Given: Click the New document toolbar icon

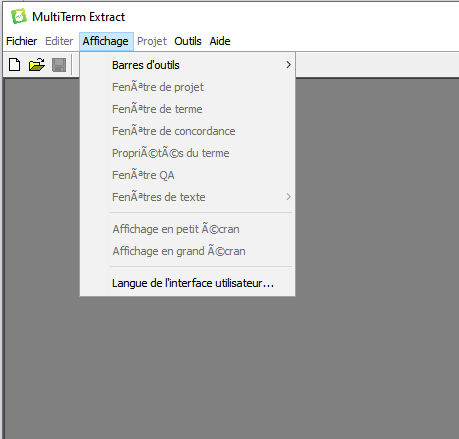Looking at the screenshot, I should click(x=14, y=65).
